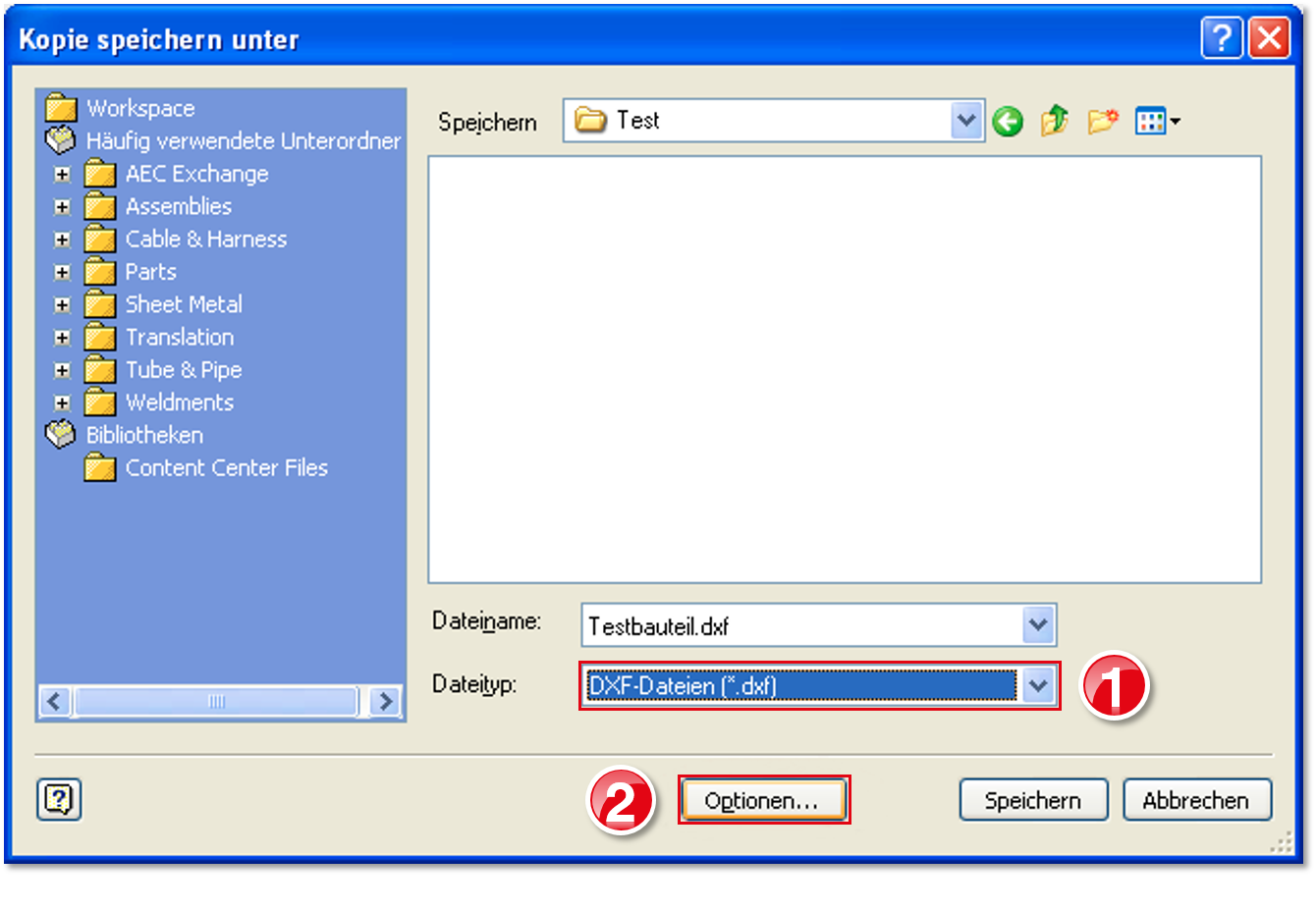Open the Dateityp dropdown list
1316x909 pixels.
tap(1037, 685)
